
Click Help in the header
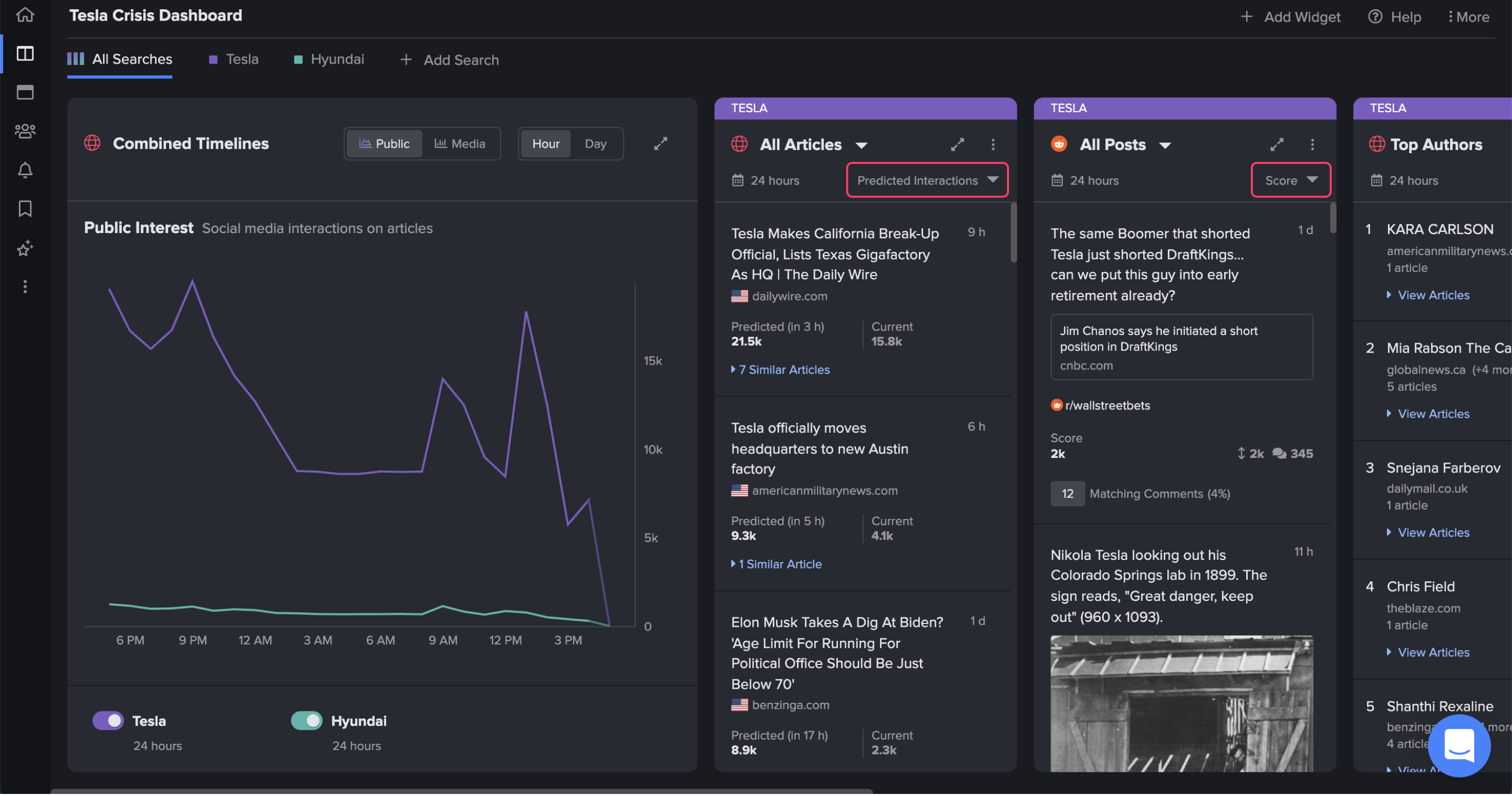coord(1395,16)
